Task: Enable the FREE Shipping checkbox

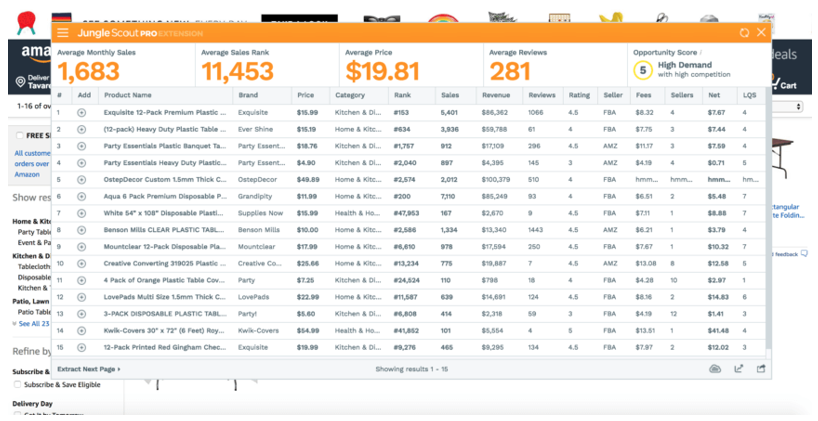Action: 19,134
